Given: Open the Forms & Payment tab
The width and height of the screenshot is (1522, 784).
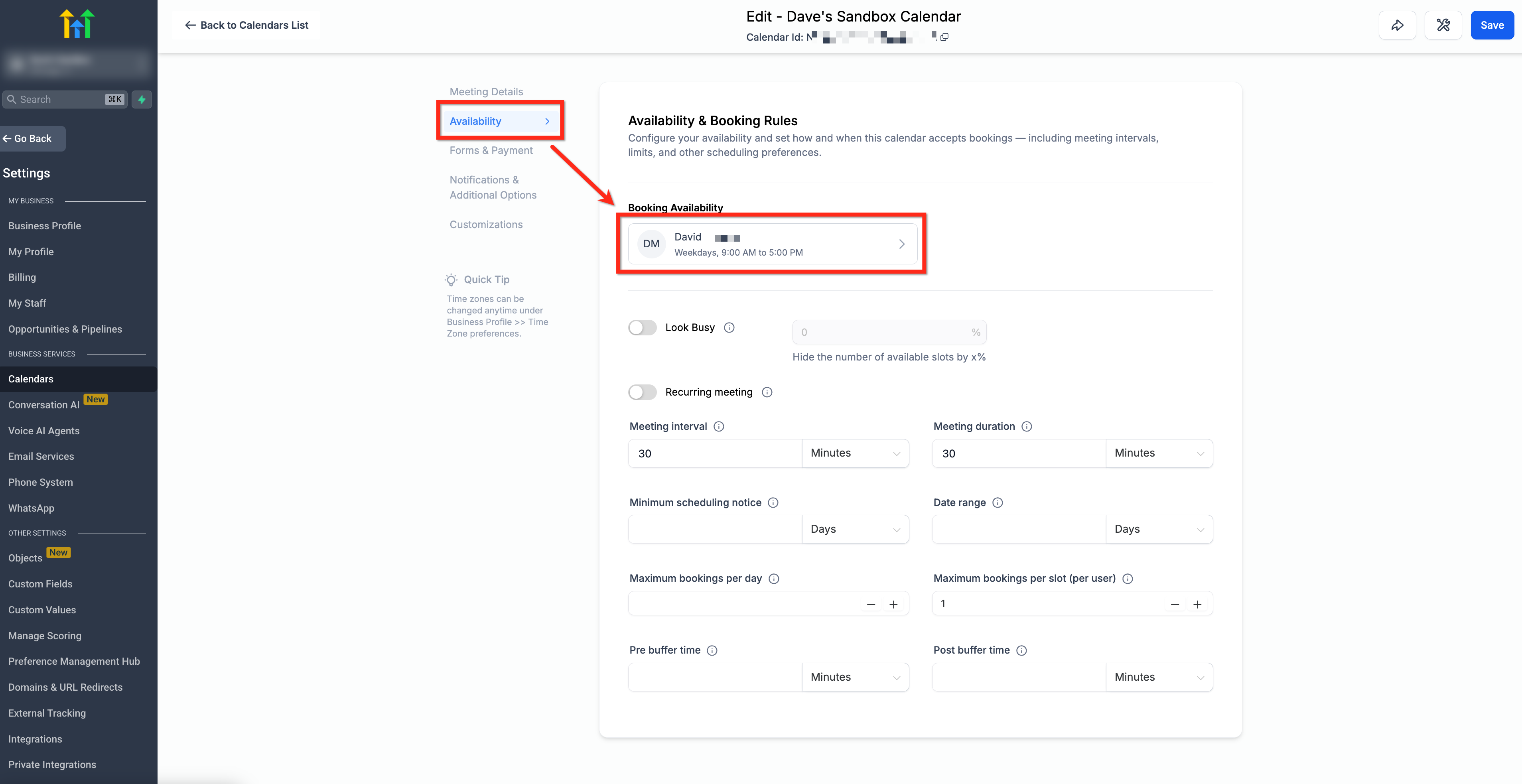Looking at the screenshot, I should (491, 151).
